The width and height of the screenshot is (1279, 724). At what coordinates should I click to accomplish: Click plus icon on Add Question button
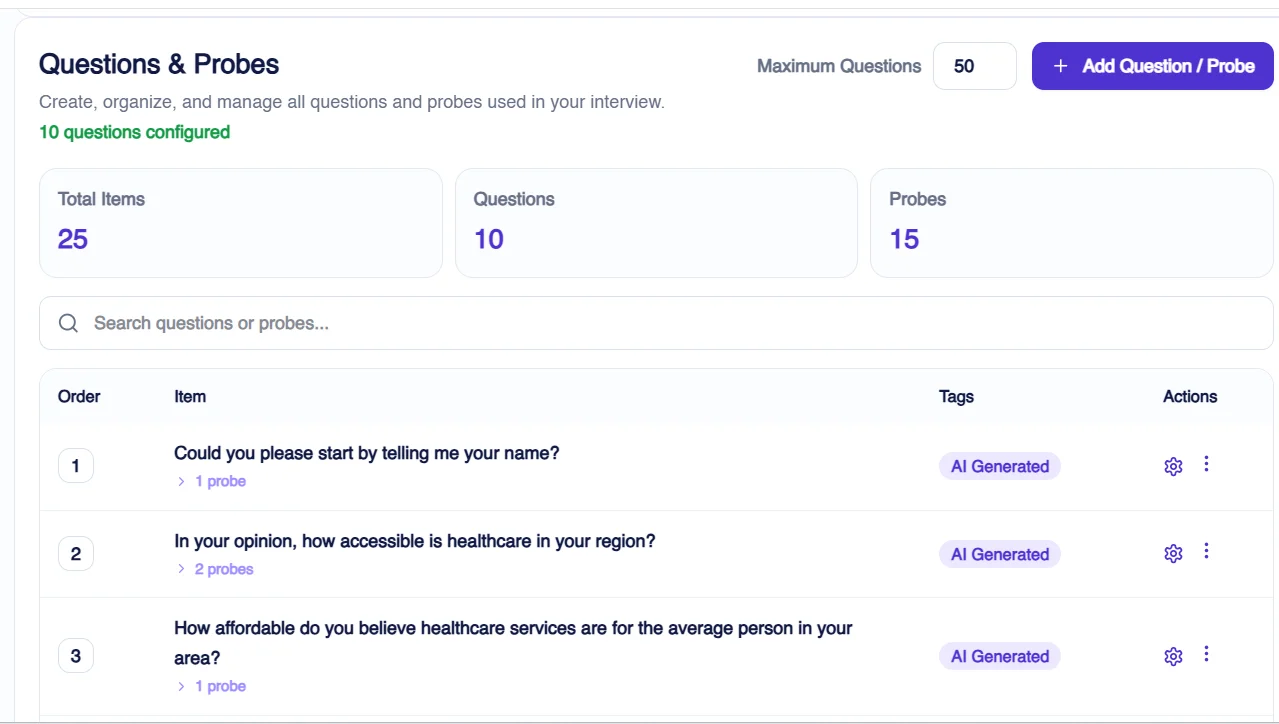pos(1061,66)
